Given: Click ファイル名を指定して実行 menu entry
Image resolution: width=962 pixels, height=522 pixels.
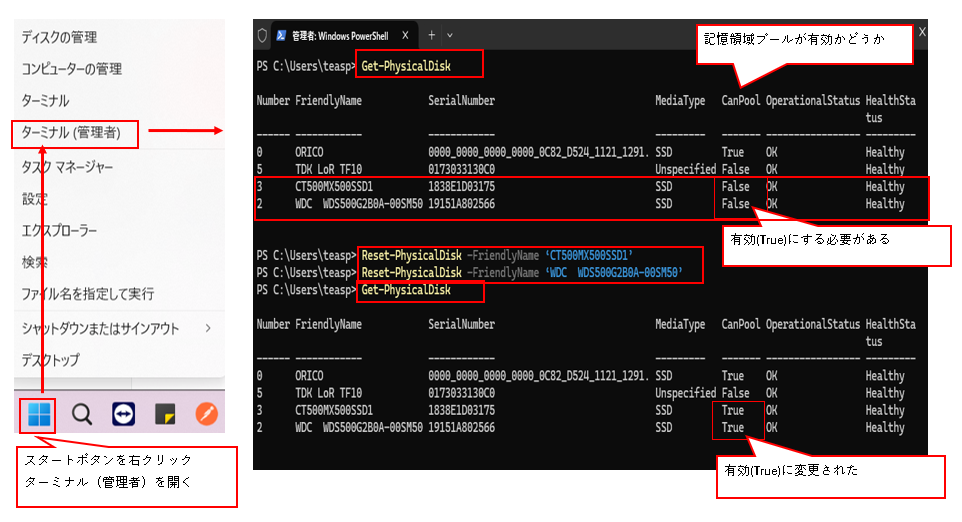Looking at the screenshot, I should click(x=88, y=294).
